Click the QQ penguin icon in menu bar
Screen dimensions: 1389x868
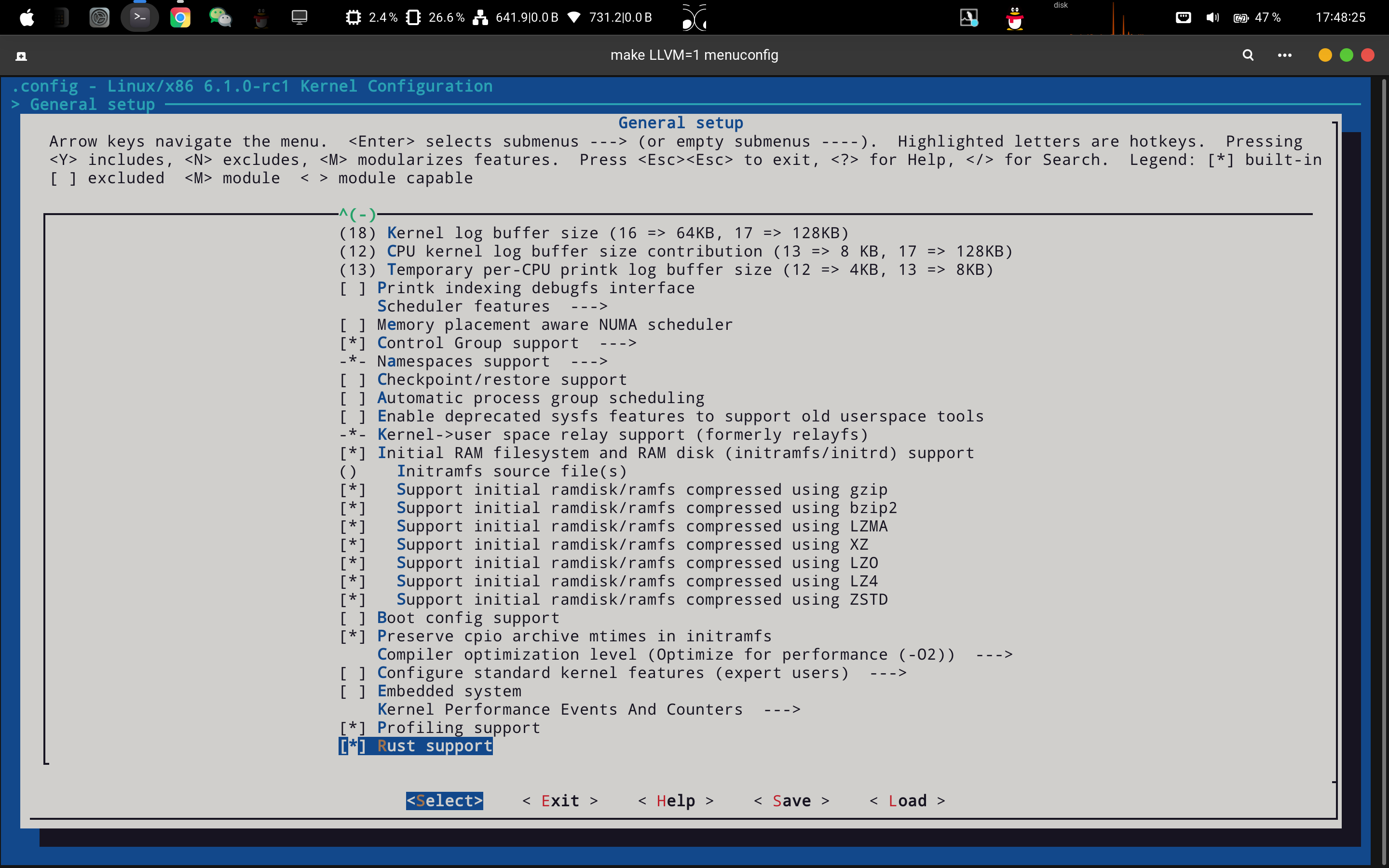point(1015,18)
